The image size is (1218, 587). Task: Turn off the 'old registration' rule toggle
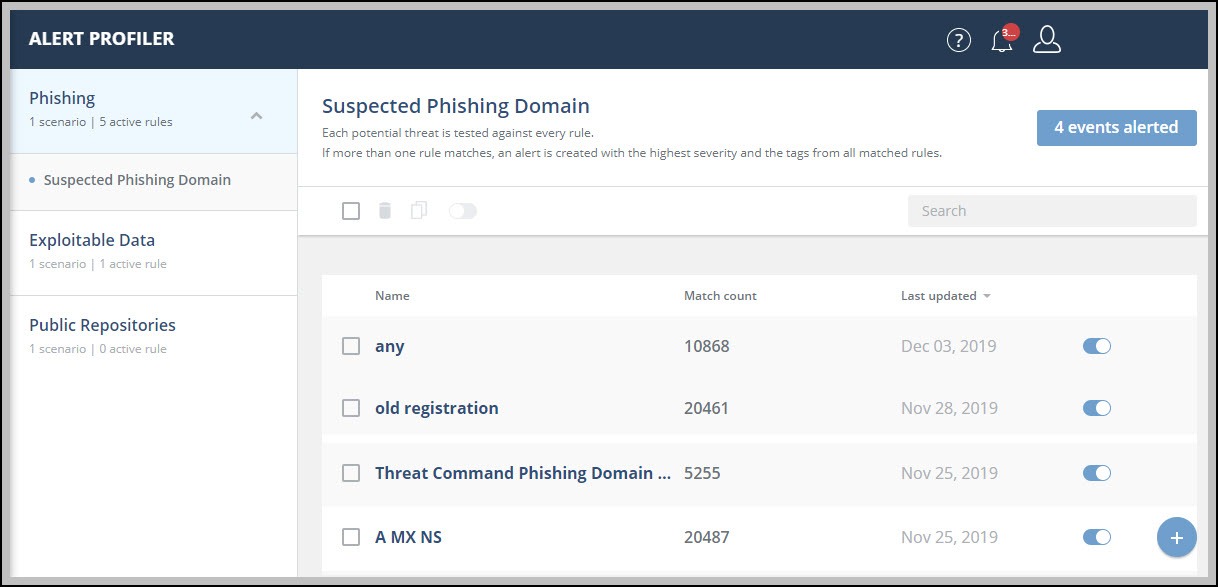click(1096, 408)
